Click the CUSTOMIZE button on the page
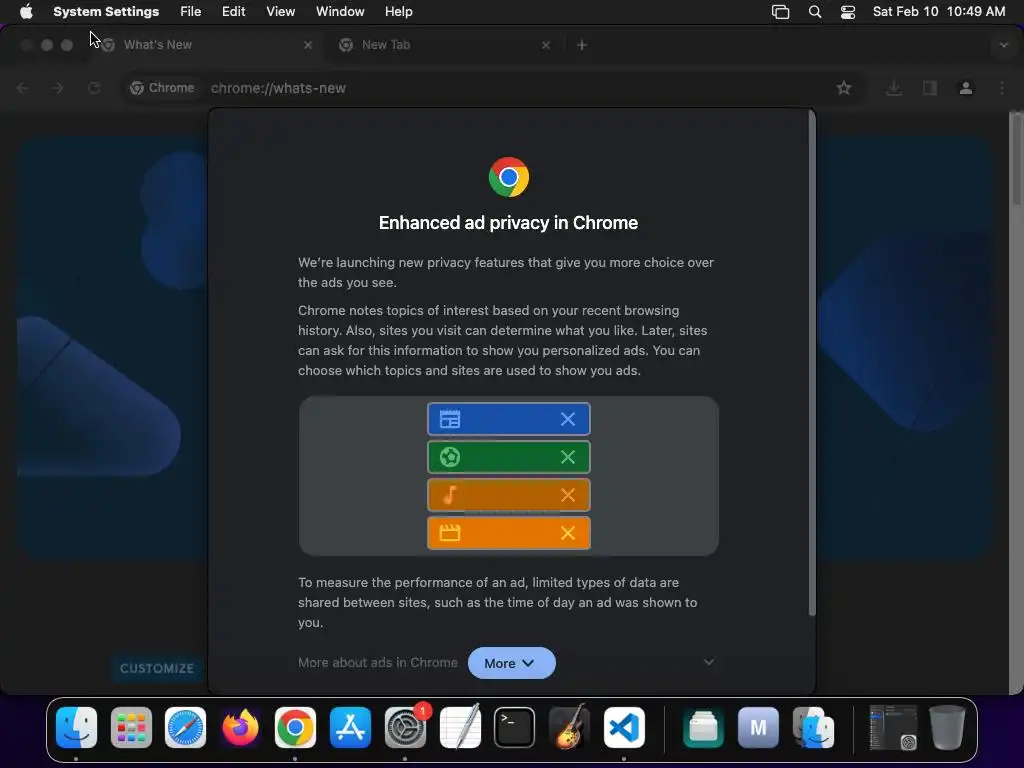Screen dimensions: 1024x768 pyautogui.click(x=157, y=668)
